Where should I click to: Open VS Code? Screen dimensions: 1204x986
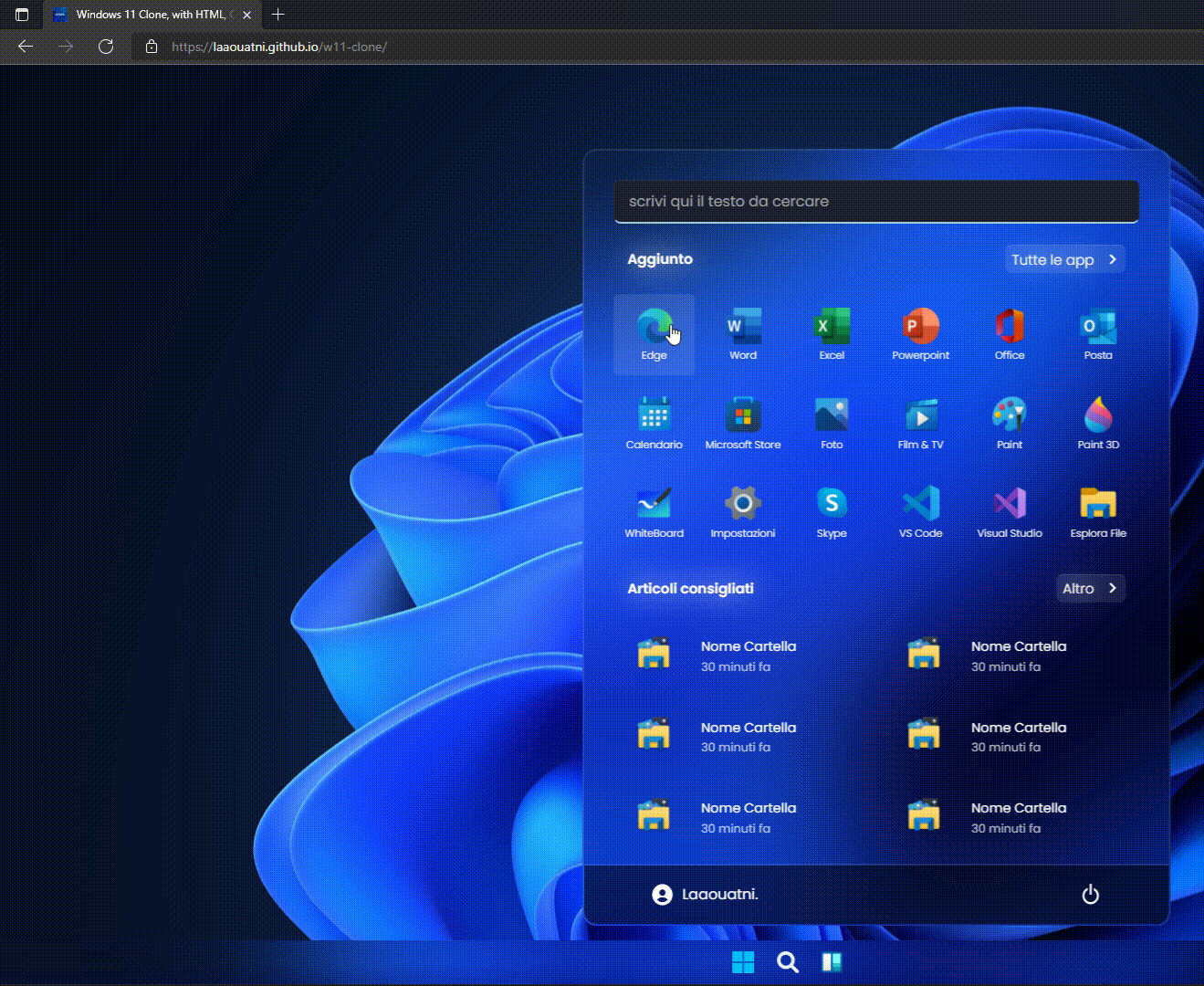click(x=920, y=509)
